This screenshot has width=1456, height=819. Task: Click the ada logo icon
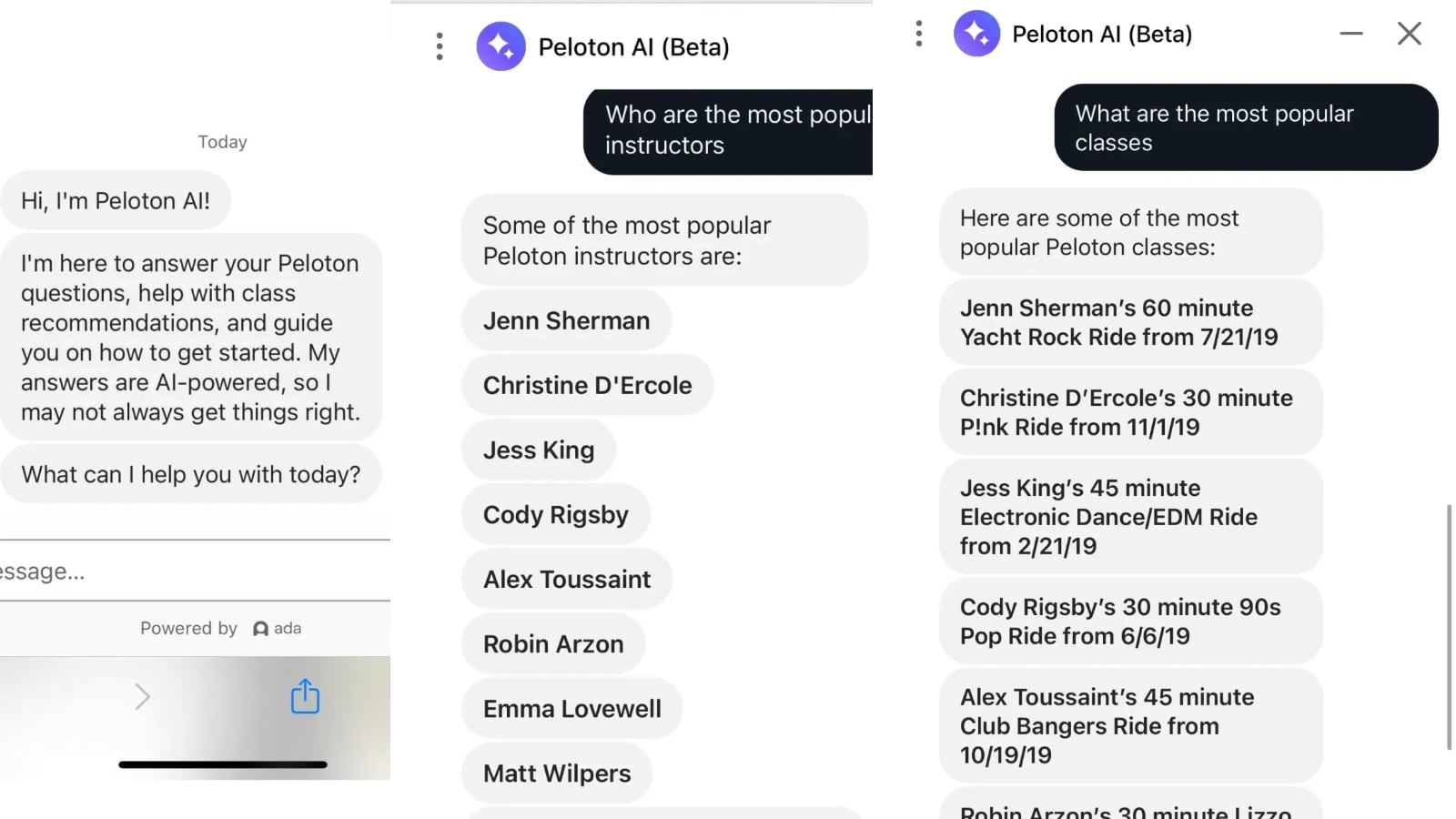(x=261, y=629)
